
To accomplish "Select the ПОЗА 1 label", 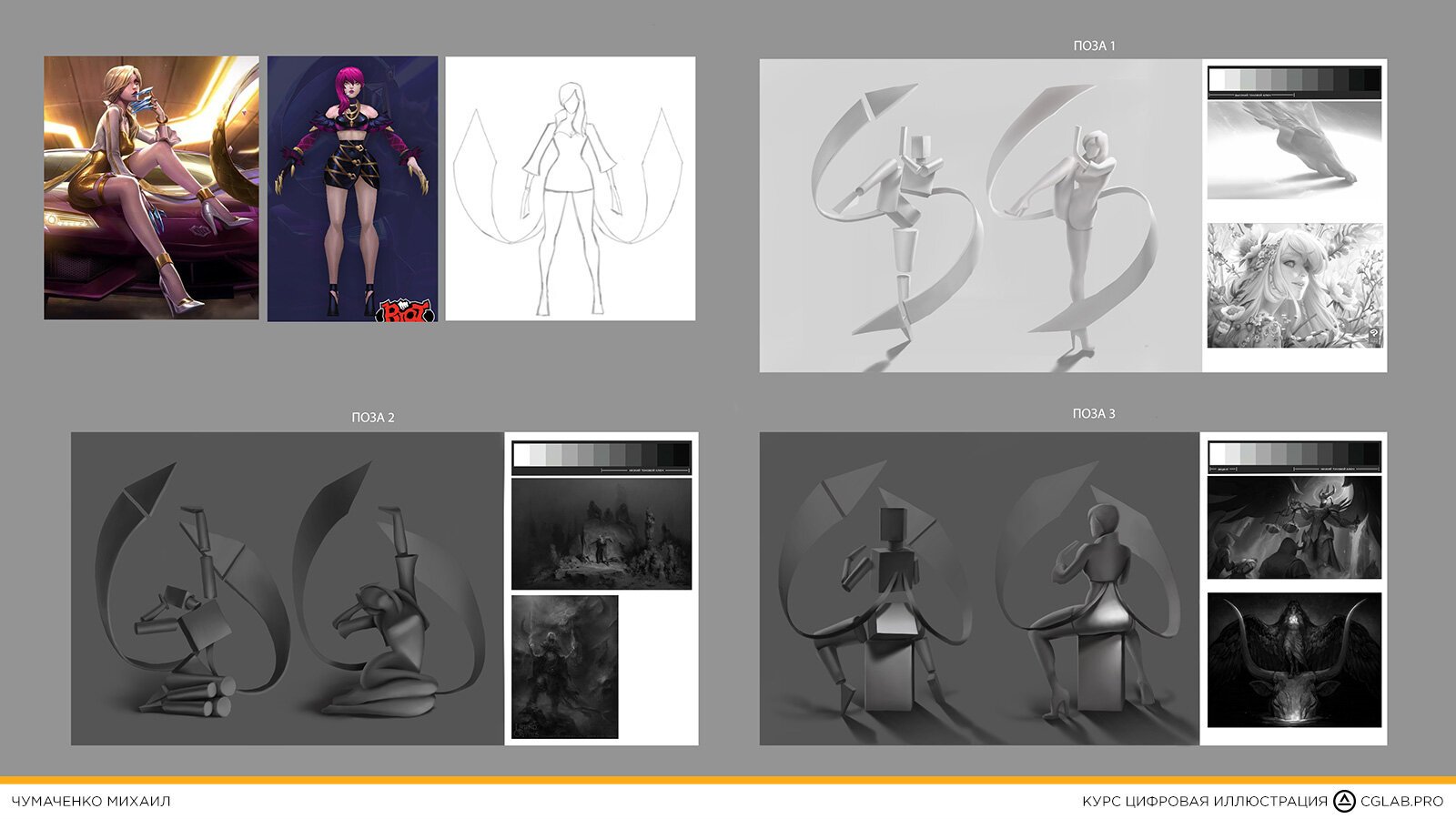I will click(x=1094, y=45).
